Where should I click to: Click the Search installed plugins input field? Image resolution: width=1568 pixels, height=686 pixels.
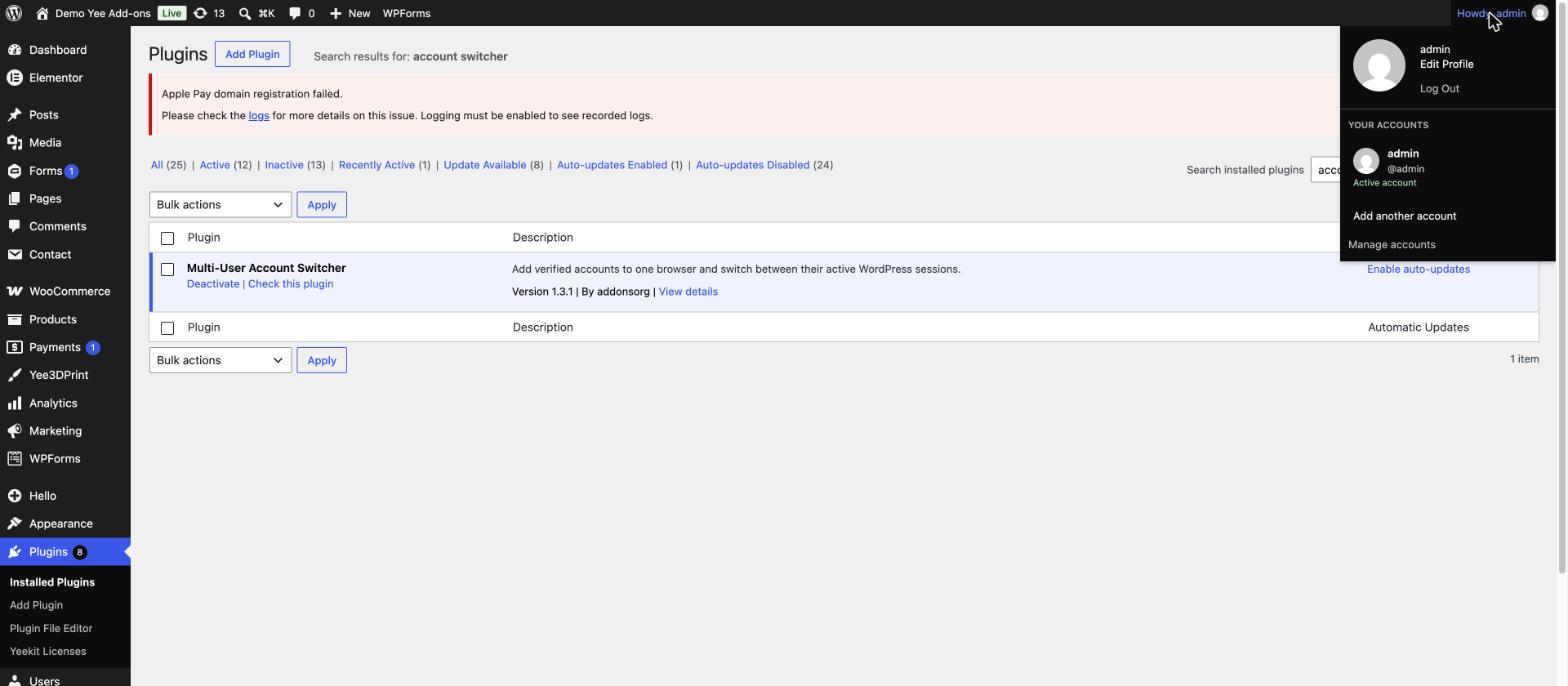tap(1326, 170)
